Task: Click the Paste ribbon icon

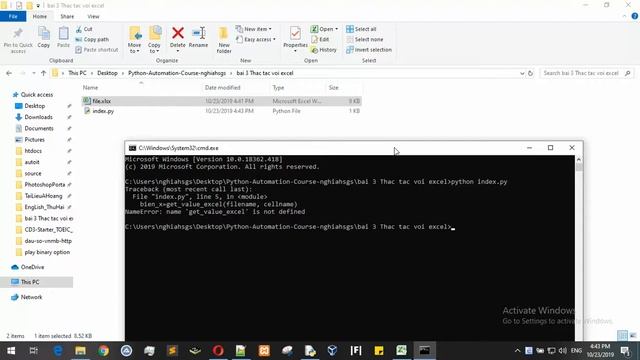Action: click(63, 37)
